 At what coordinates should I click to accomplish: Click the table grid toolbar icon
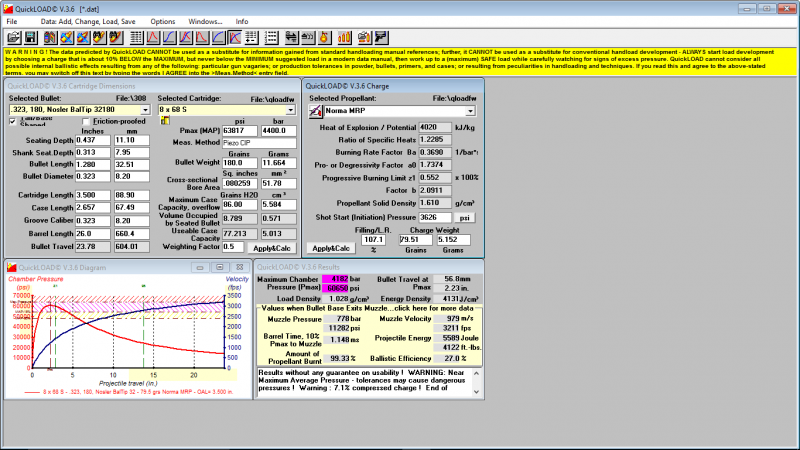136,37
